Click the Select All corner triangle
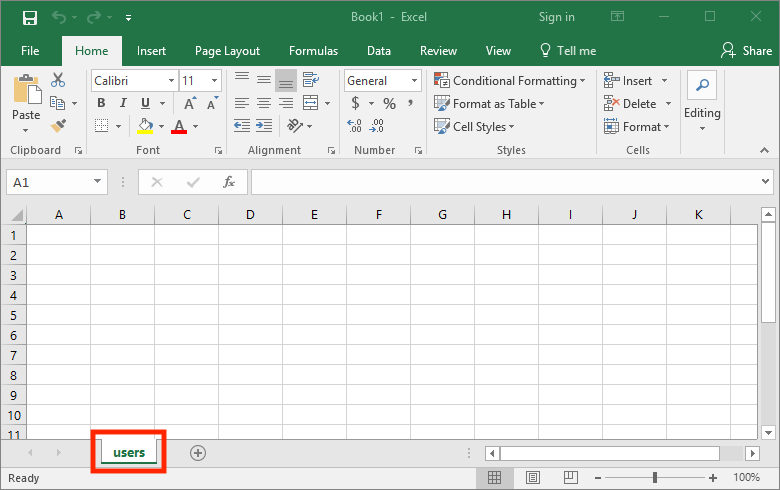 17,215
